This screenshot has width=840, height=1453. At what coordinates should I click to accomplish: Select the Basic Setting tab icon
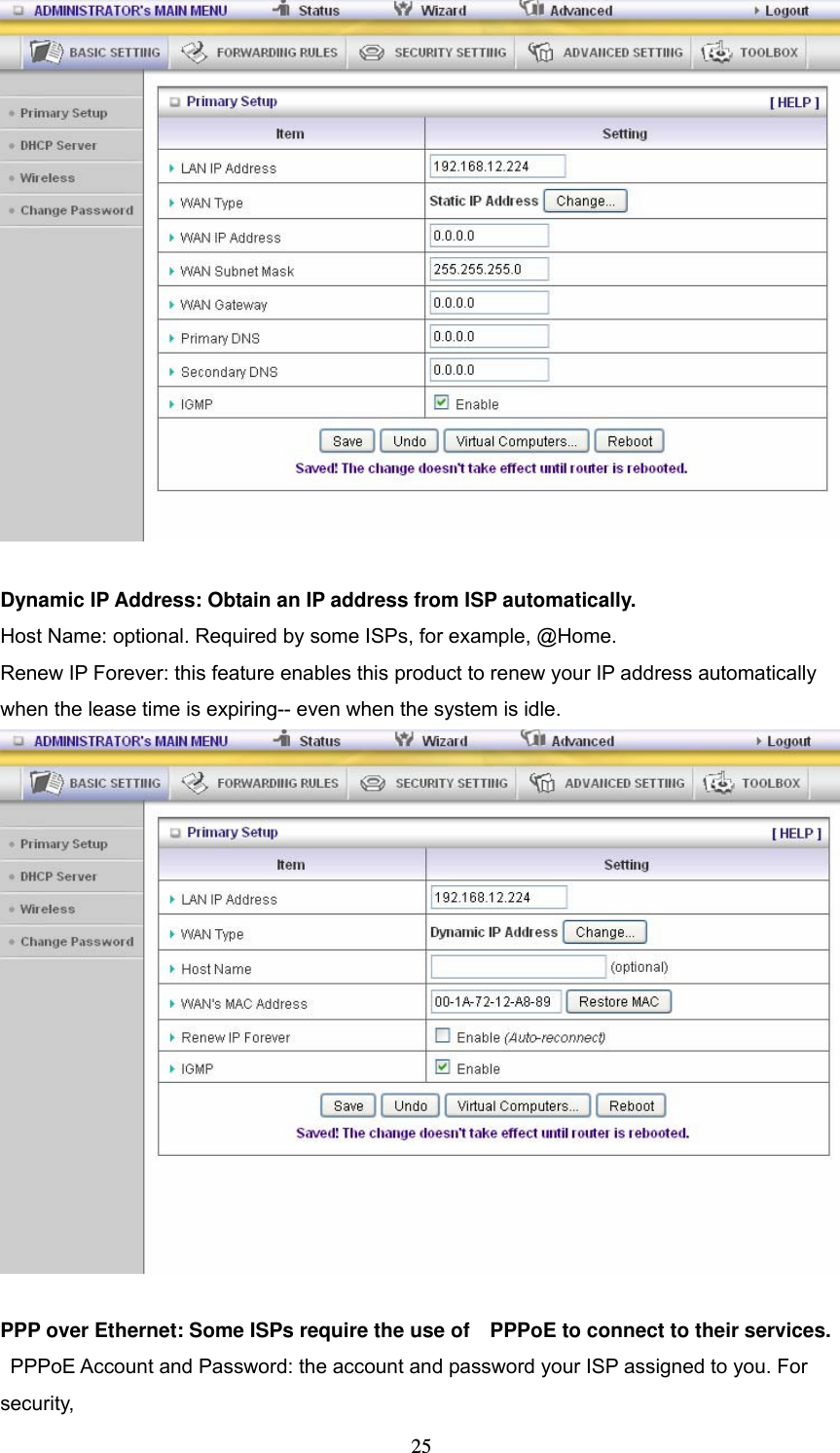click(47, 52)
